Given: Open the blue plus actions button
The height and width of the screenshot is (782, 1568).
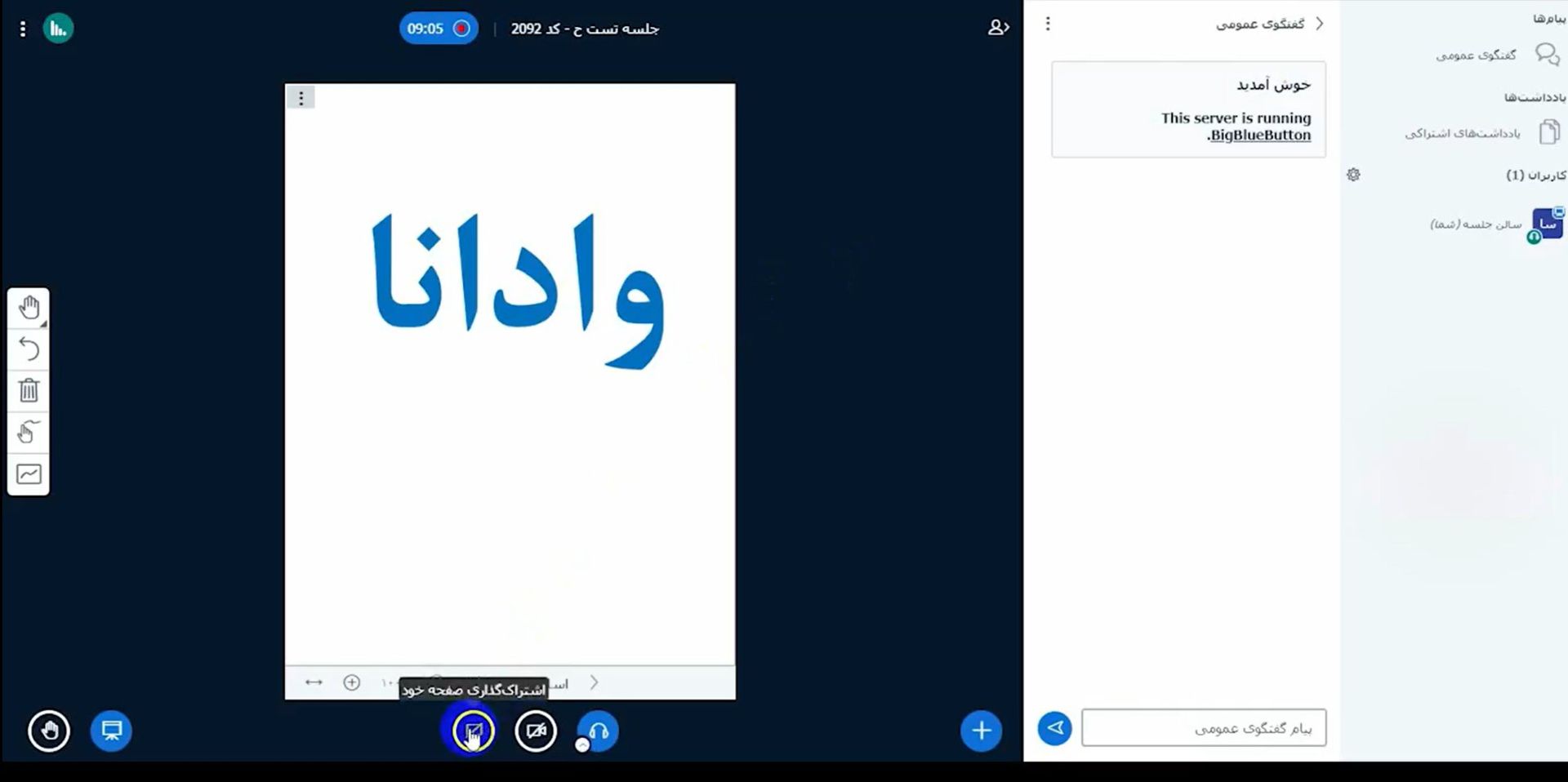Looking at the screenshot, I should point(981,731).
